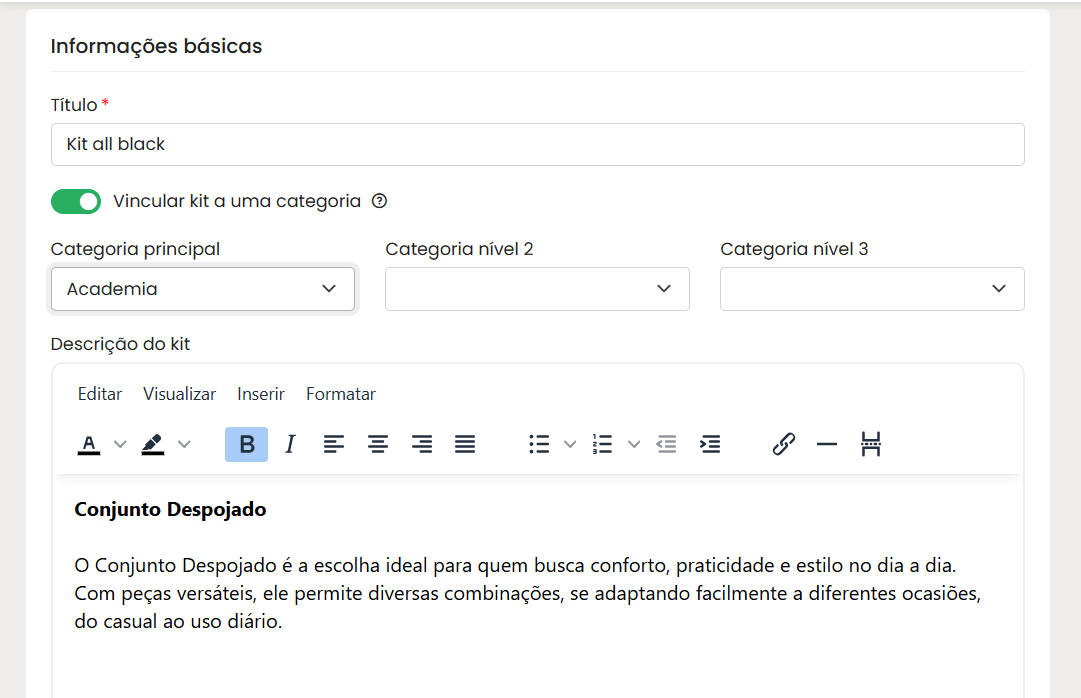Increase indent of the paragraph
The image size is (1081, 698).
710,444
